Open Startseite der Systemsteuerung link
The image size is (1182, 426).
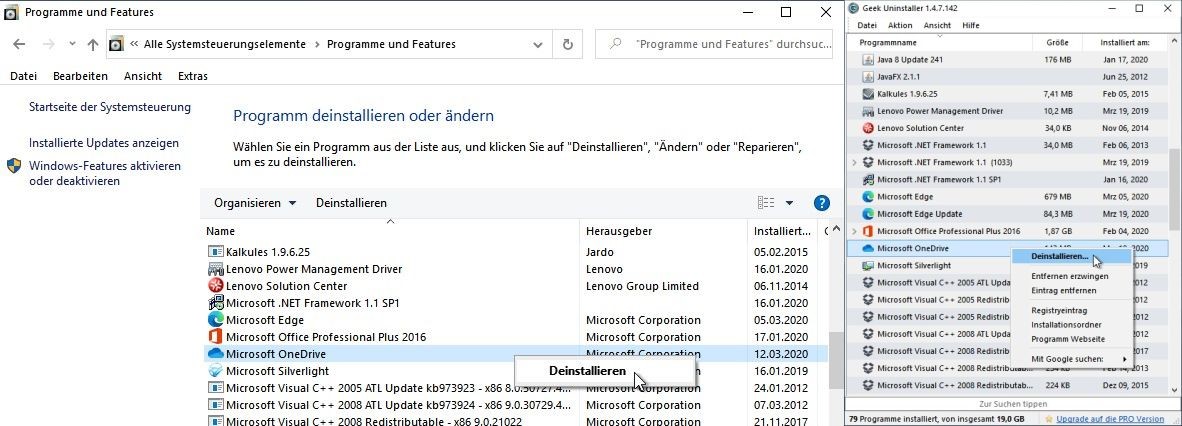click(x=110, y=107)
